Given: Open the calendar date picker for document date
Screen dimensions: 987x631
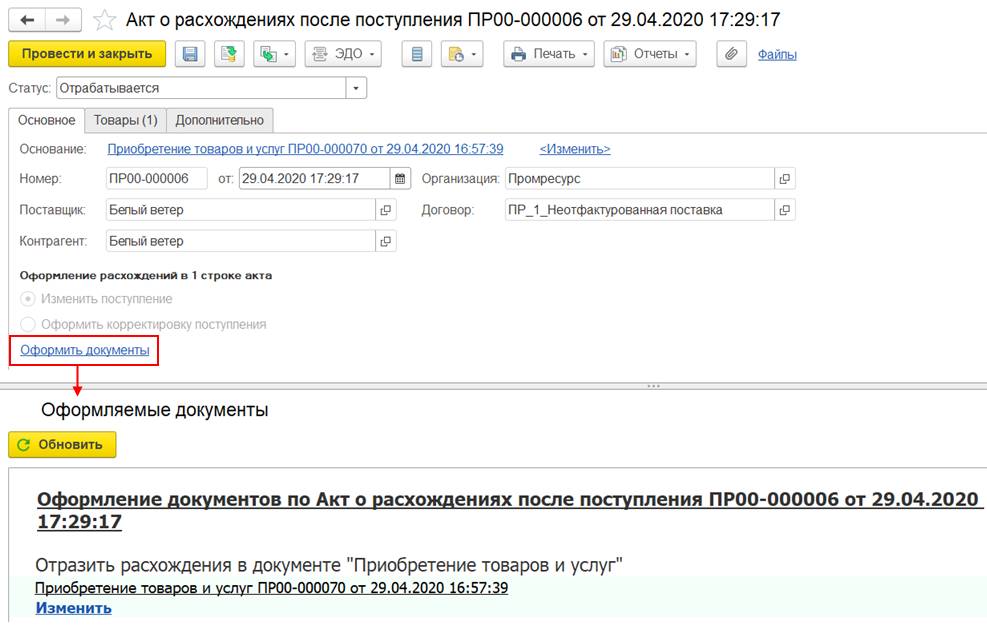Looking at the screenshot, I should pos(401,179).
